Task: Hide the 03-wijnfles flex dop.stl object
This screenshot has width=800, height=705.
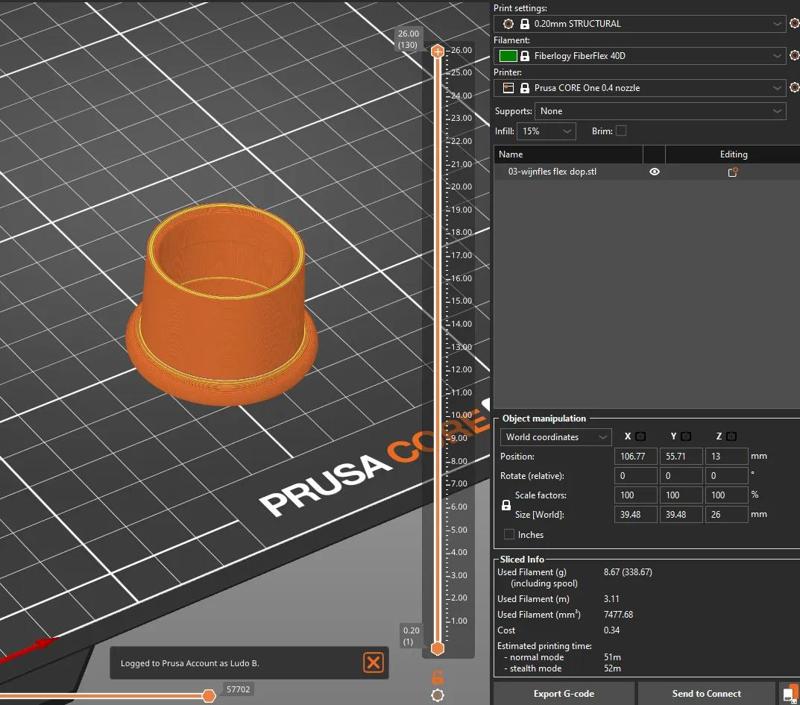Action: click(x=654, y=172)
